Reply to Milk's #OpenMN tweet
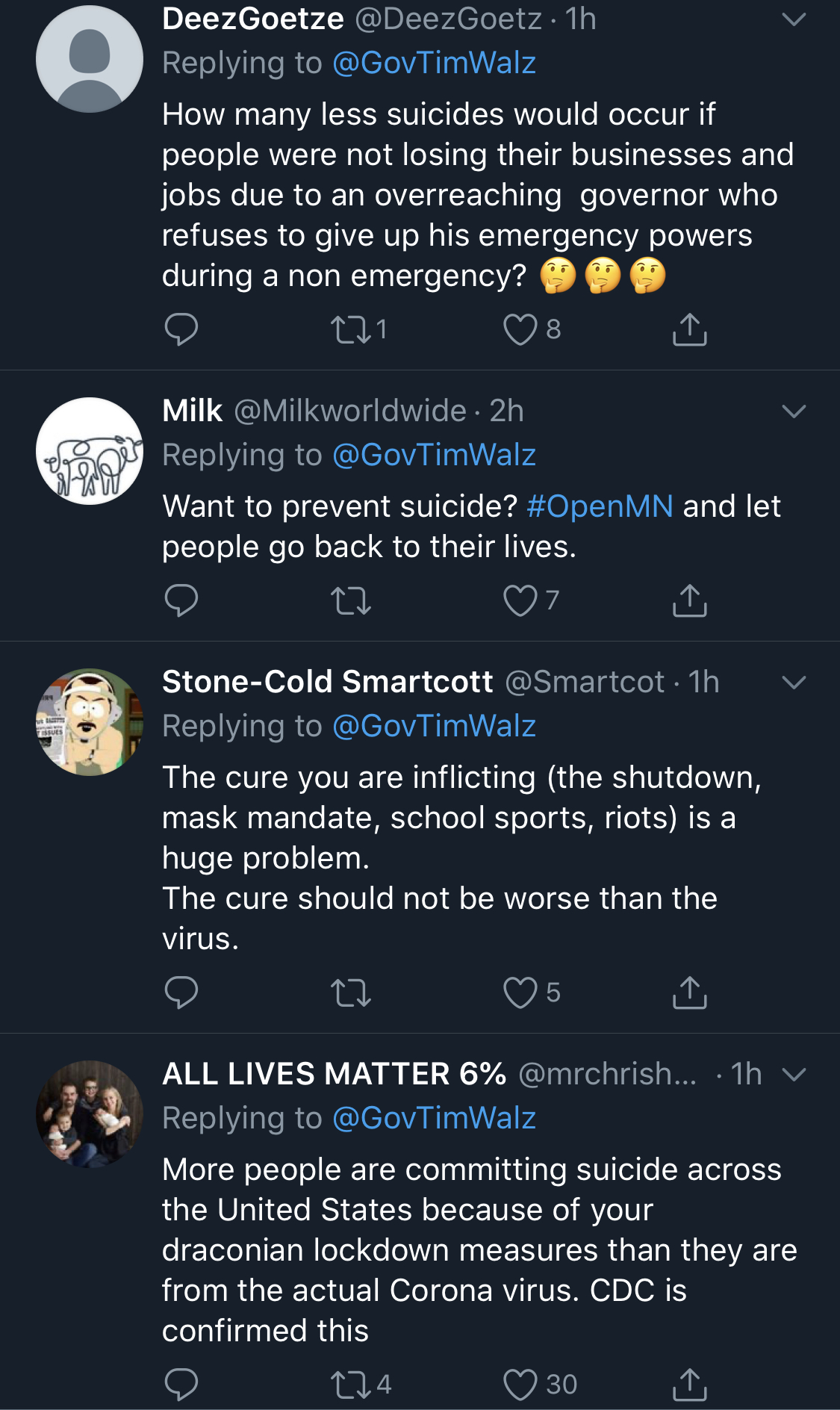840x1410 pixels. point(181,600)
